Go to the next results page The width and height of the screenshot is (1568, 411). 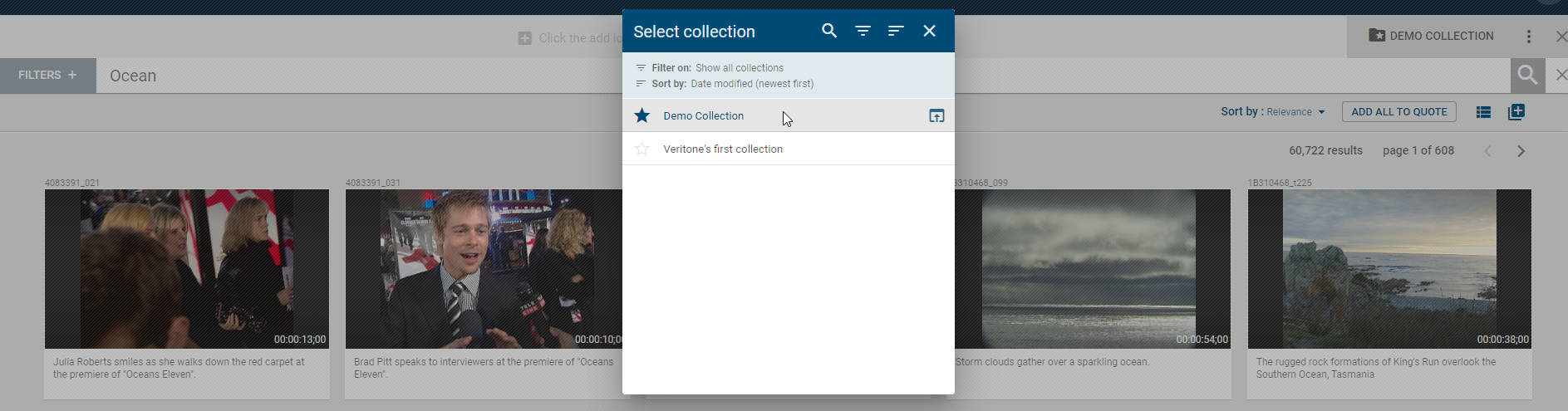tap(1521, 151)
